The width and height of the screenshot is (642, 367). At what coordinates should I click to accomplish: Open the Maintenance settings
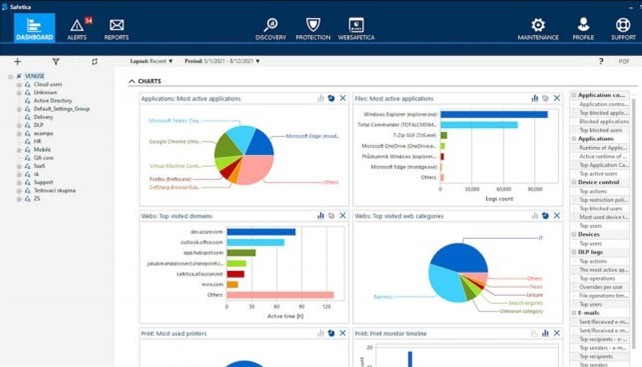point(538,29)
